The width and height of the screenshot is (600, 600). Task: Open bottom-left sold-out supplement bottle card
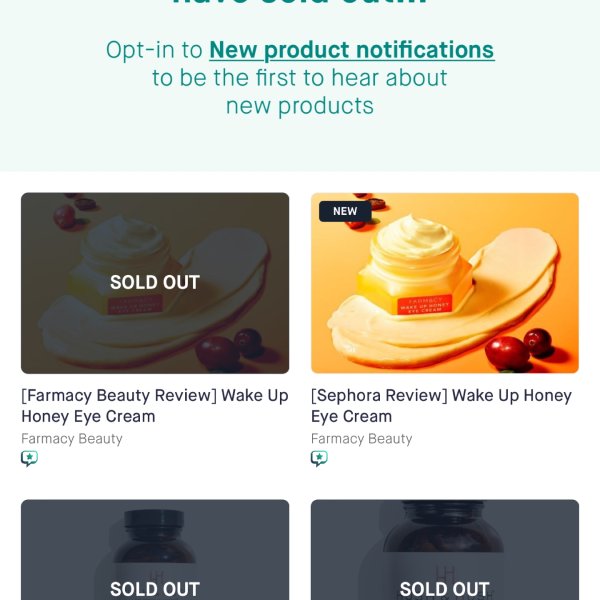tap(155, 550)
